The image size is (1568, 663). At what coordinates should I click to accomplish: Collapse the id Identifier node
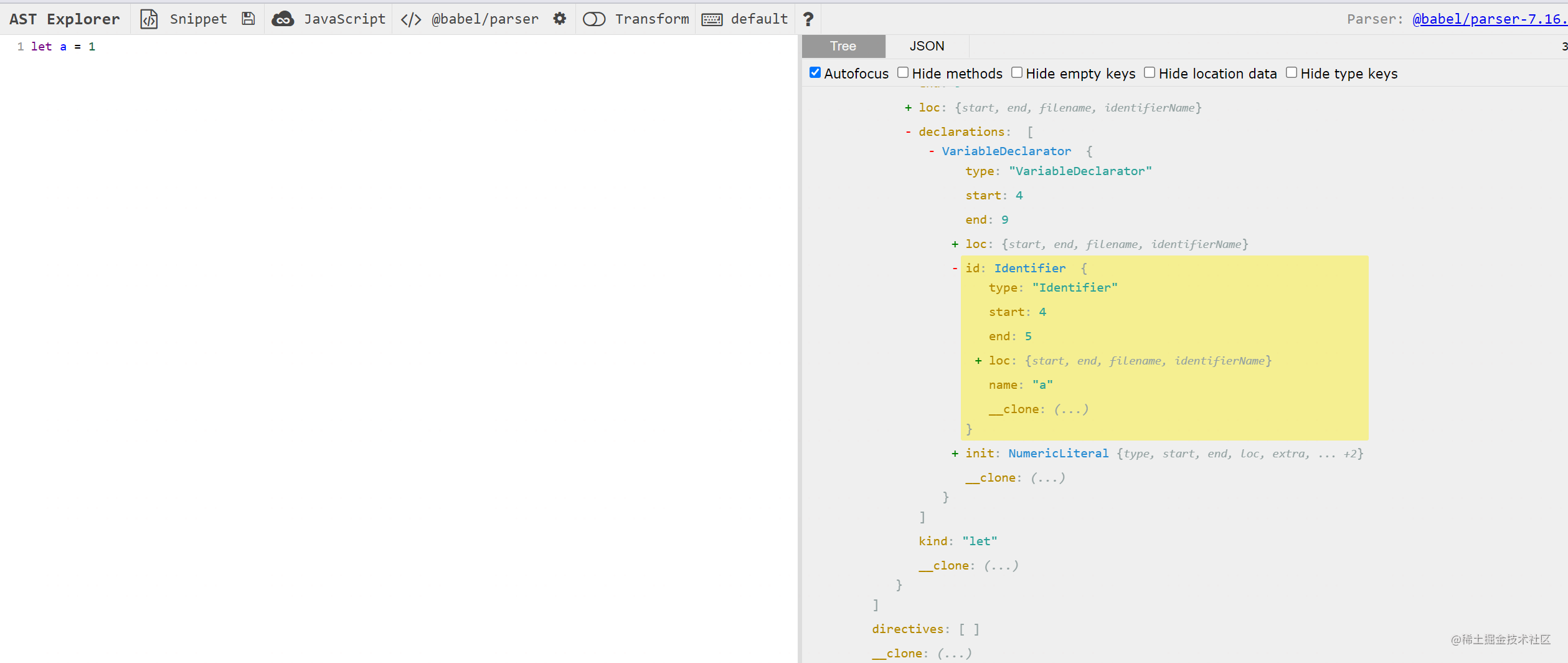click(x=955, y=269)
